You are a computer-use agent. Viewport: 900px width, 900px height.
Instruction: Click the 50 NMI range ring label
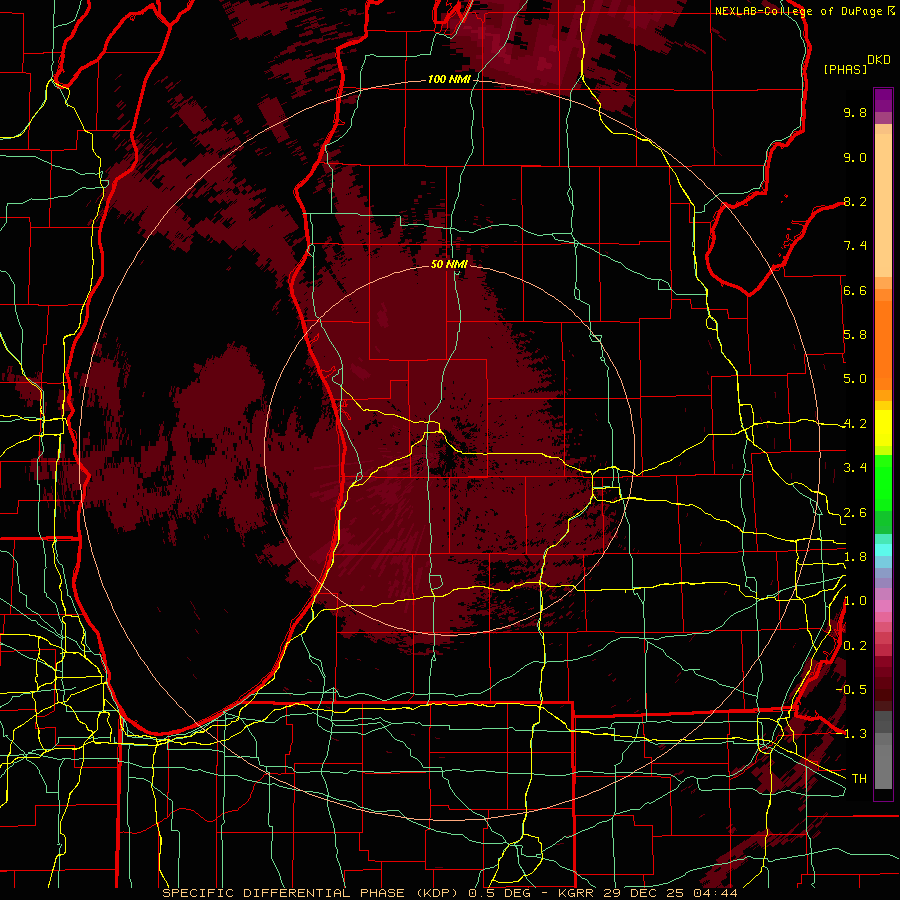(449, 264)
